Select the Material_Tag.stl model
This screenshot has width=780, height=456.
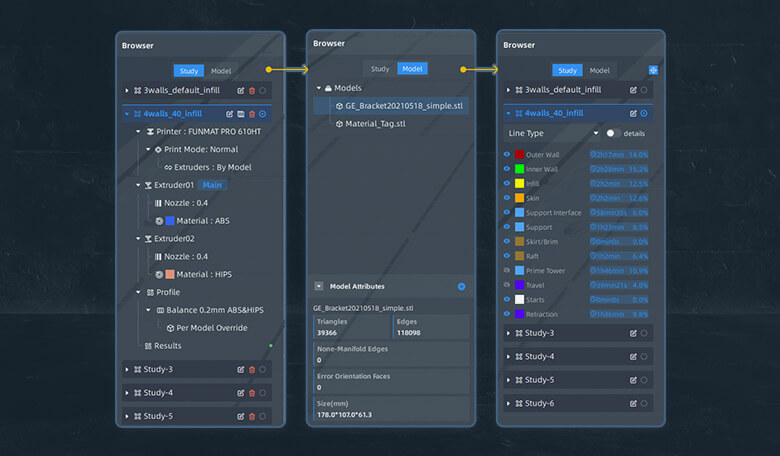tap(375, 124)
